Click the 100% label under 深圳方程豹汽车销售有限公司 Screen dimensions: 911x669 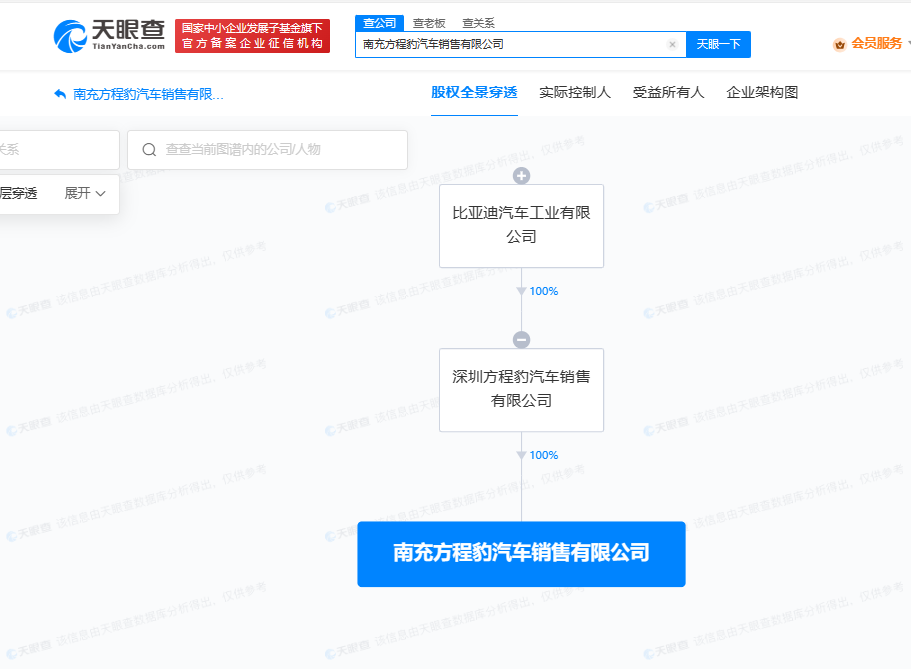click(x=544, y=455)
